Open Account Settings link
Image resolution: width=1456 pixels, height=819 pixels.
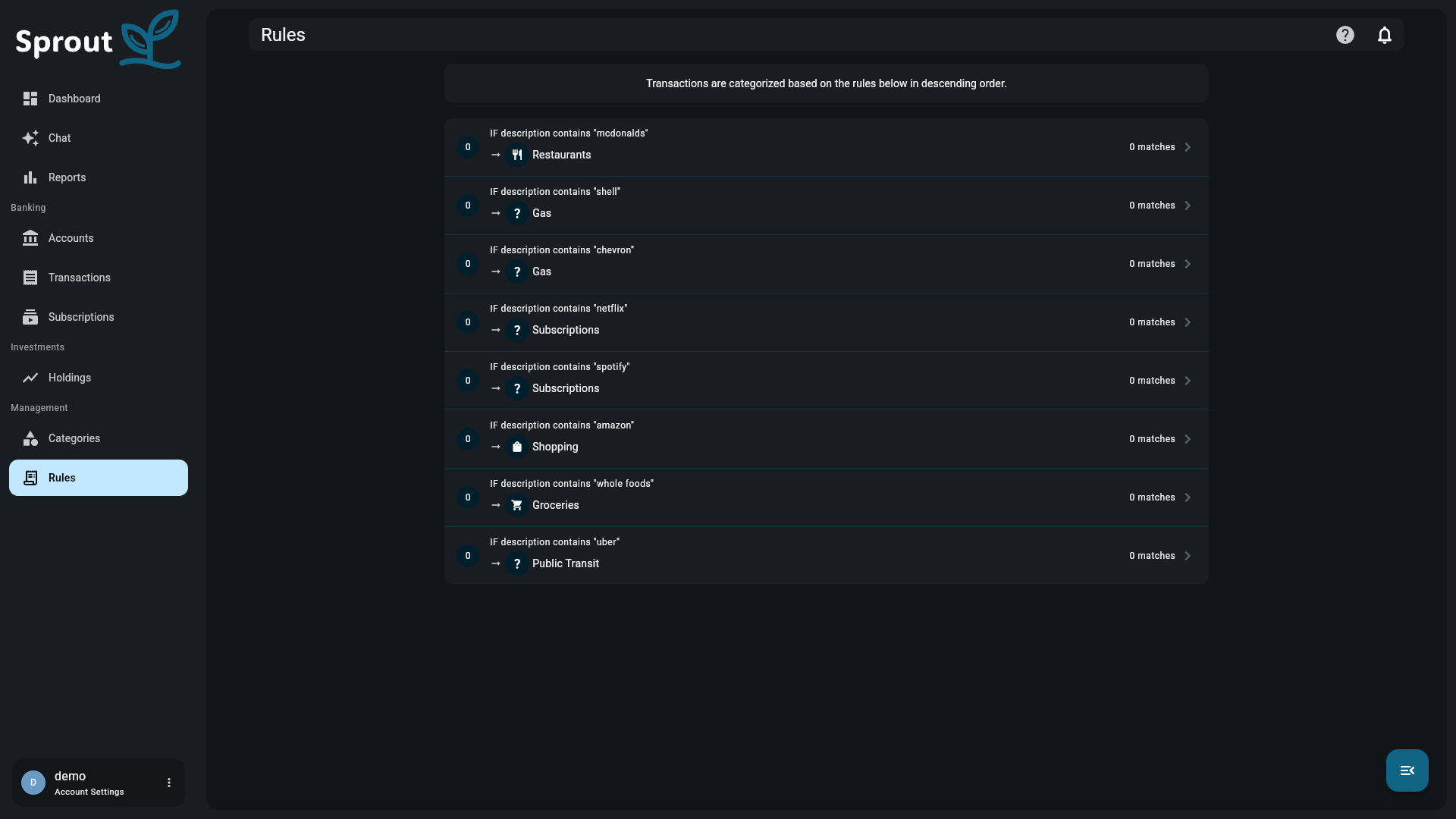tap(89, 792)
